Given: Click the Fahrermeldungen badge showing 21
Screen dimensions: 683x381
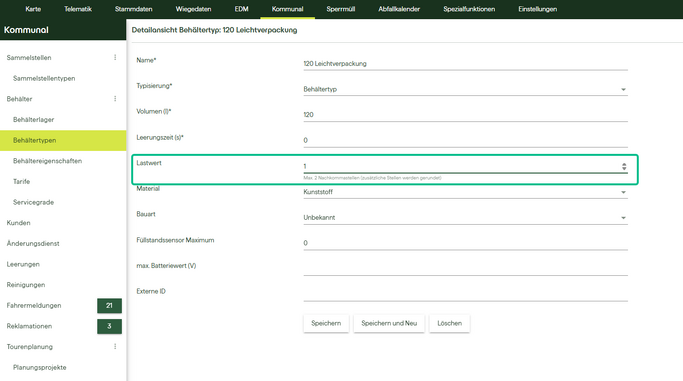Looking at the screenshot, I should point(109,306).
